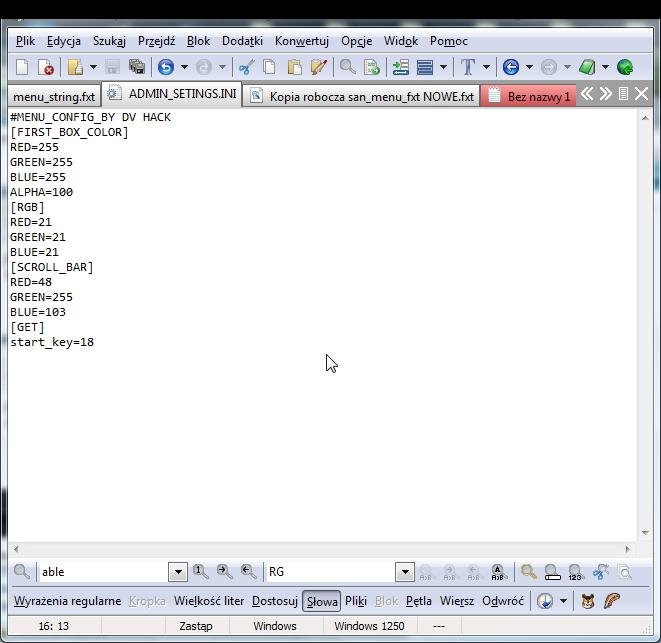
Task: Click the open file folder icon
Action: pos(75,67)
